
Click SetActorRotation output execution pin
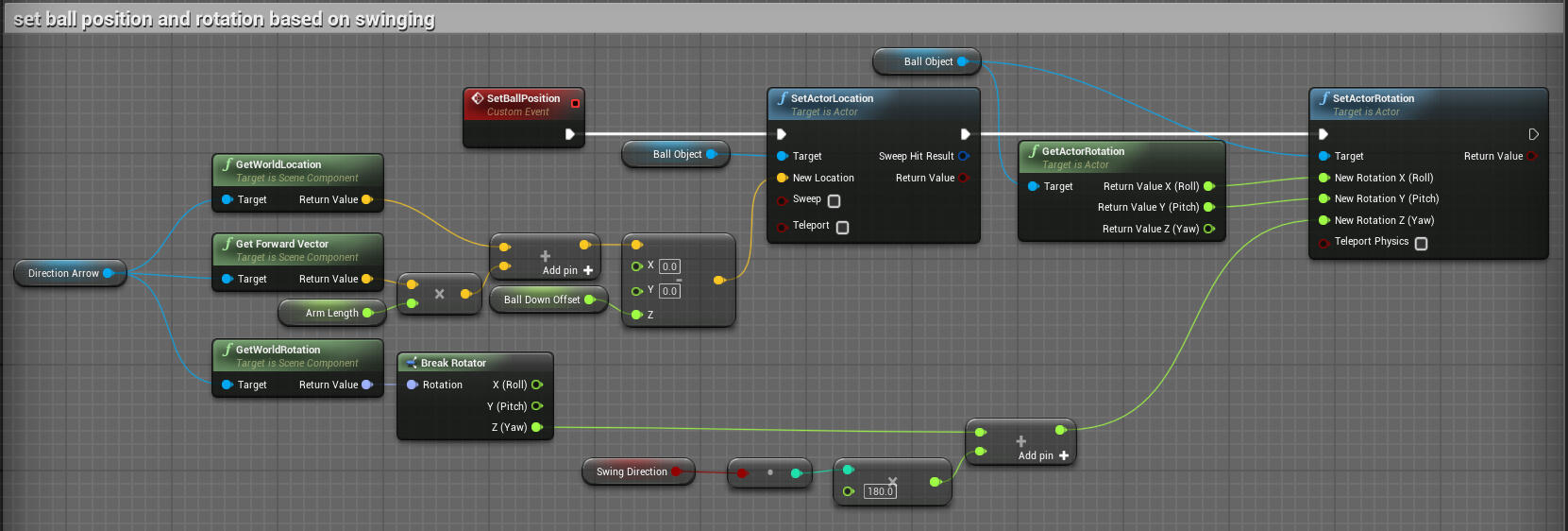[1533, 134]
